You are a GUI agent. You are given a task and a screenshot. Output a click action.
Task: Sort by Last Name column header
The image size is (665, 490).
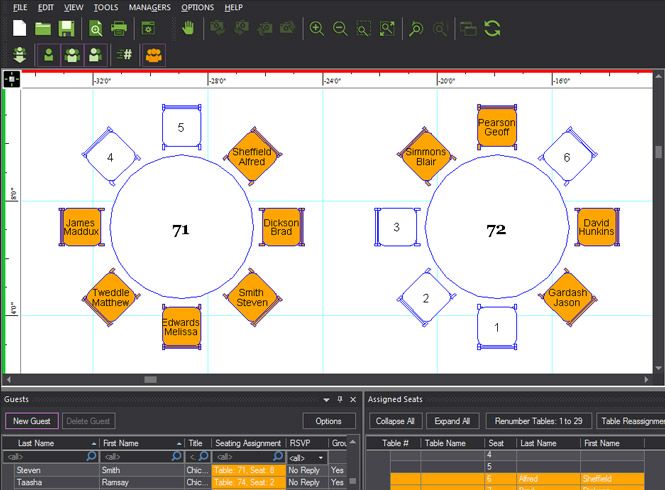pos(51,443)
